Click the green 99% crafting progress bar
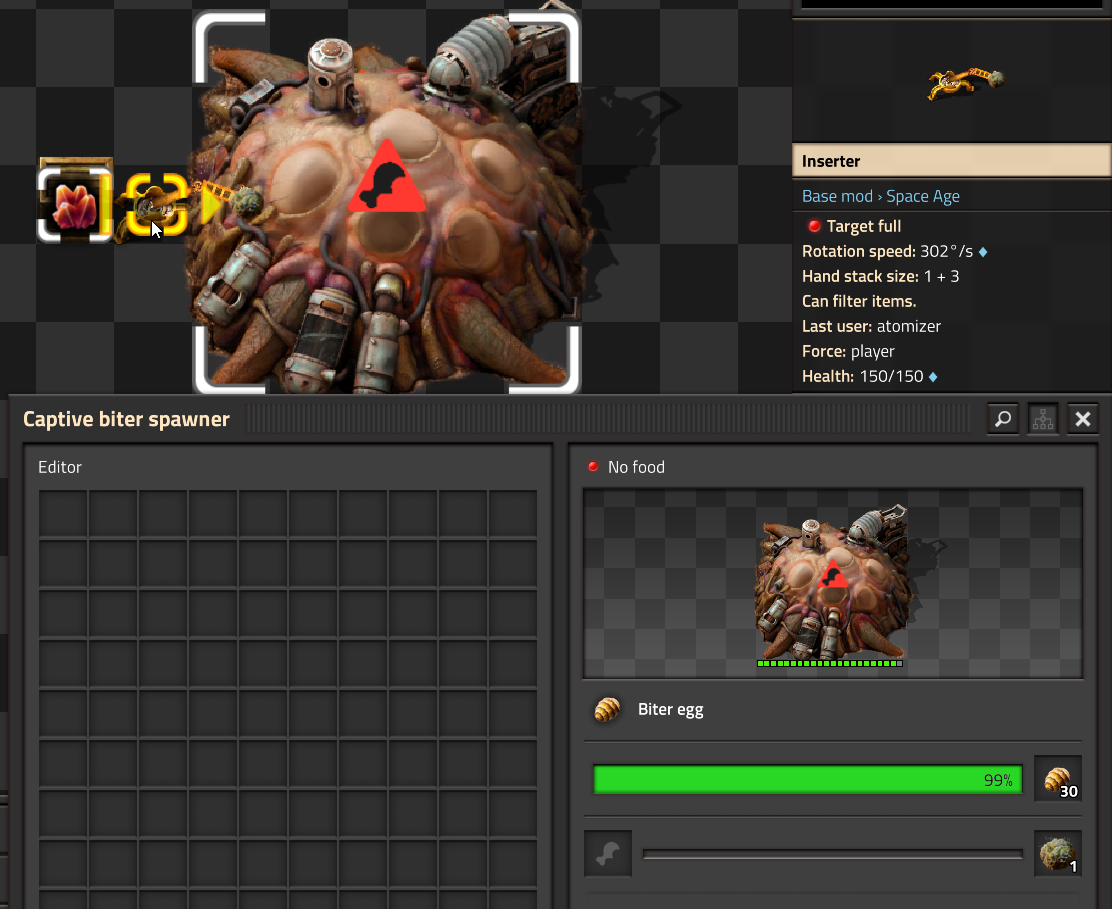Viewport: 1112px width, 909px height. coord(807,779)
